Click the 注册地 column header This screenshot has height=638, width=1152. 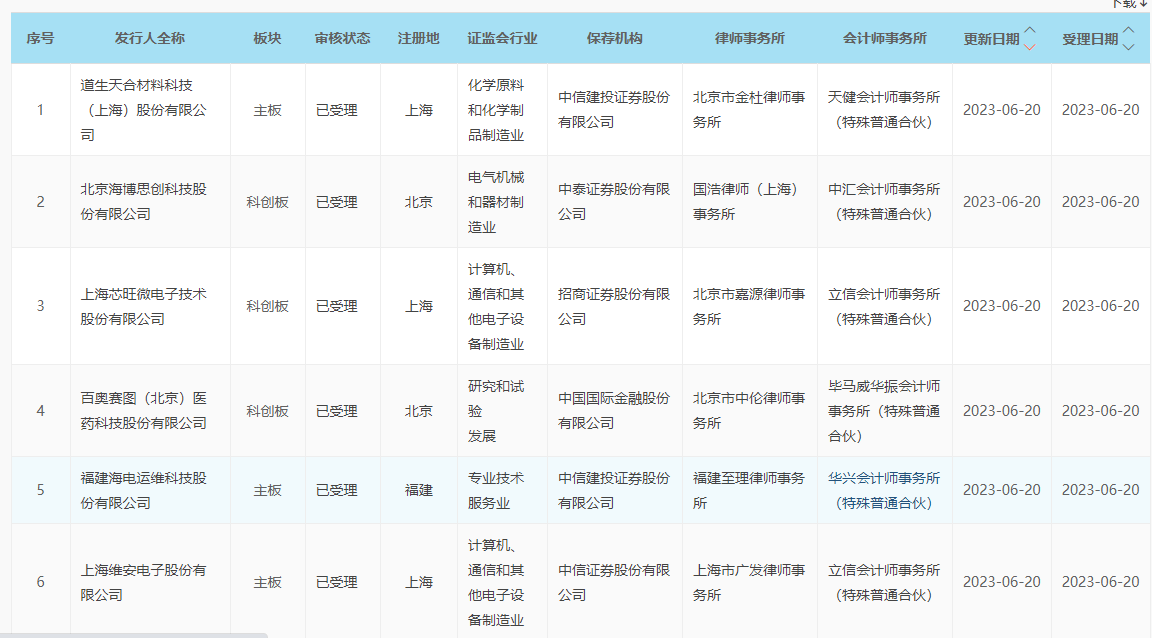(419, 38)
